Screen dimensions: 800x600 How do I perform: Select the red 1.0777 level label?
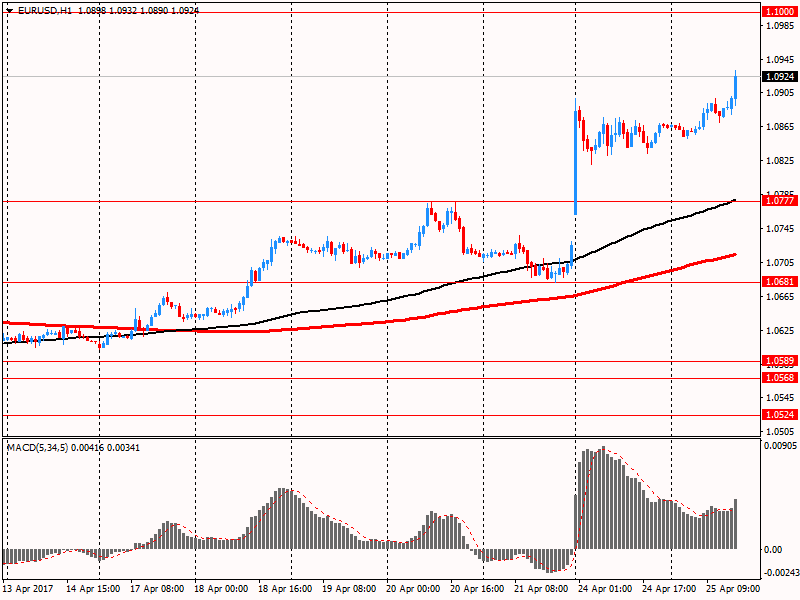coord(780,201)
